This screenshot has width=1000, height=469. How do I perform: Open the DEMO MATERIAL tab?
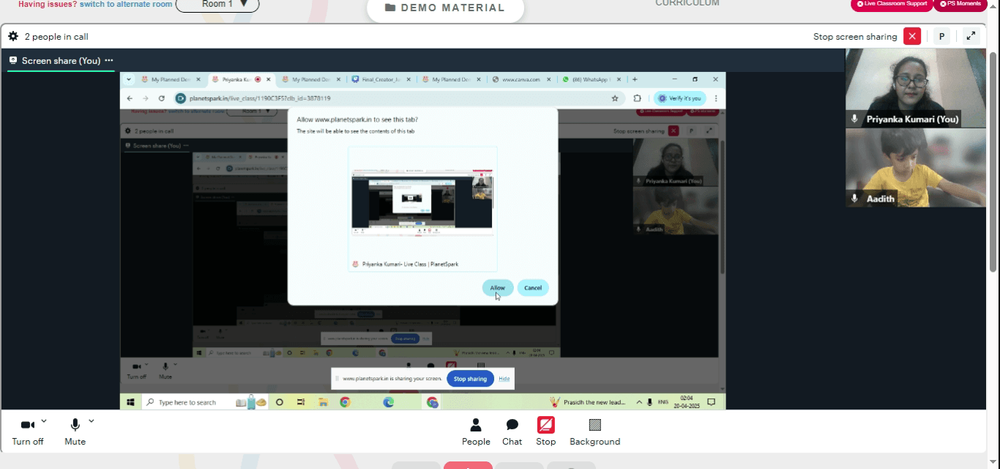tap(445, 8)
